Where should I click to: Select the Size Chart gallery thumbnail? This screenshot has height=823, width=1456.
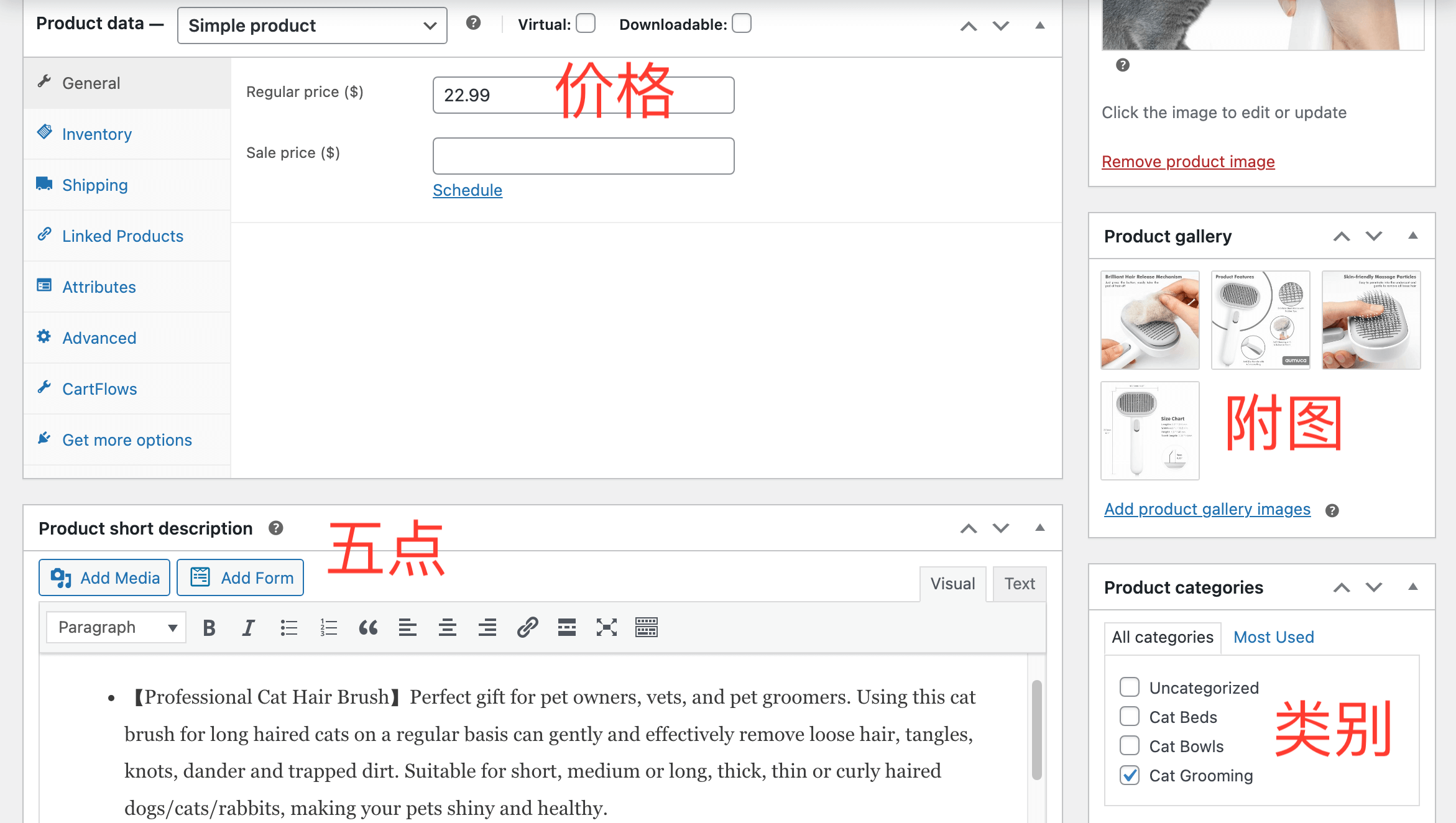[1150, 431]
